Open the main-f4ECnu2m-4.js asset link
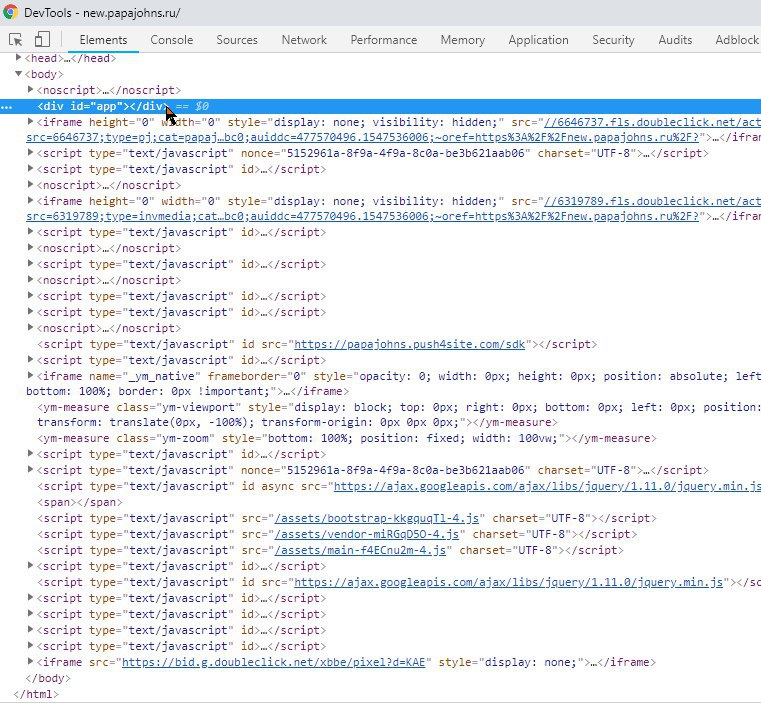 (x=360, y=550)
